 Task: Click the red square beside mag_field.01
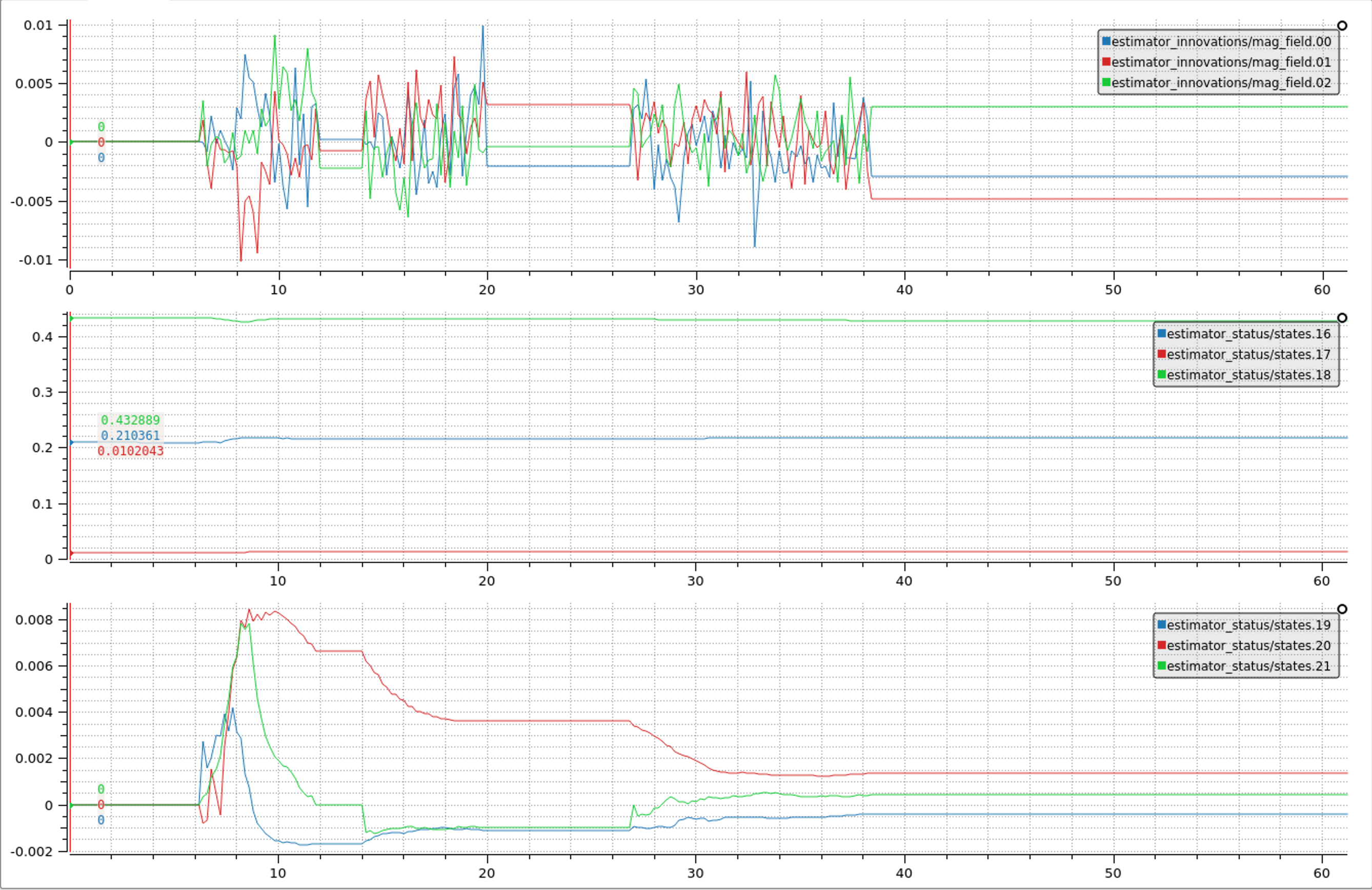pyautogui.click(x=1106, y=62)
